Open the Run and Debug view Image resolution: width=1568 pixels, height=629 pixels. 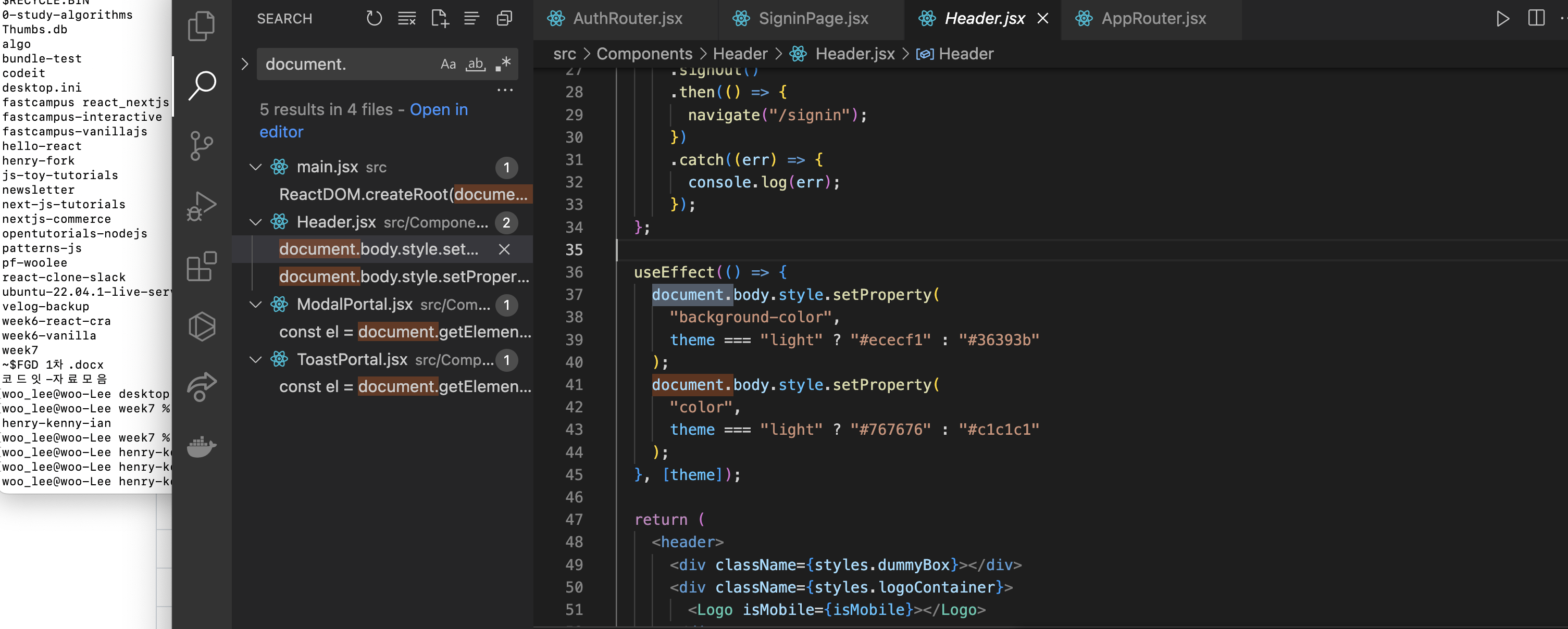201,206
